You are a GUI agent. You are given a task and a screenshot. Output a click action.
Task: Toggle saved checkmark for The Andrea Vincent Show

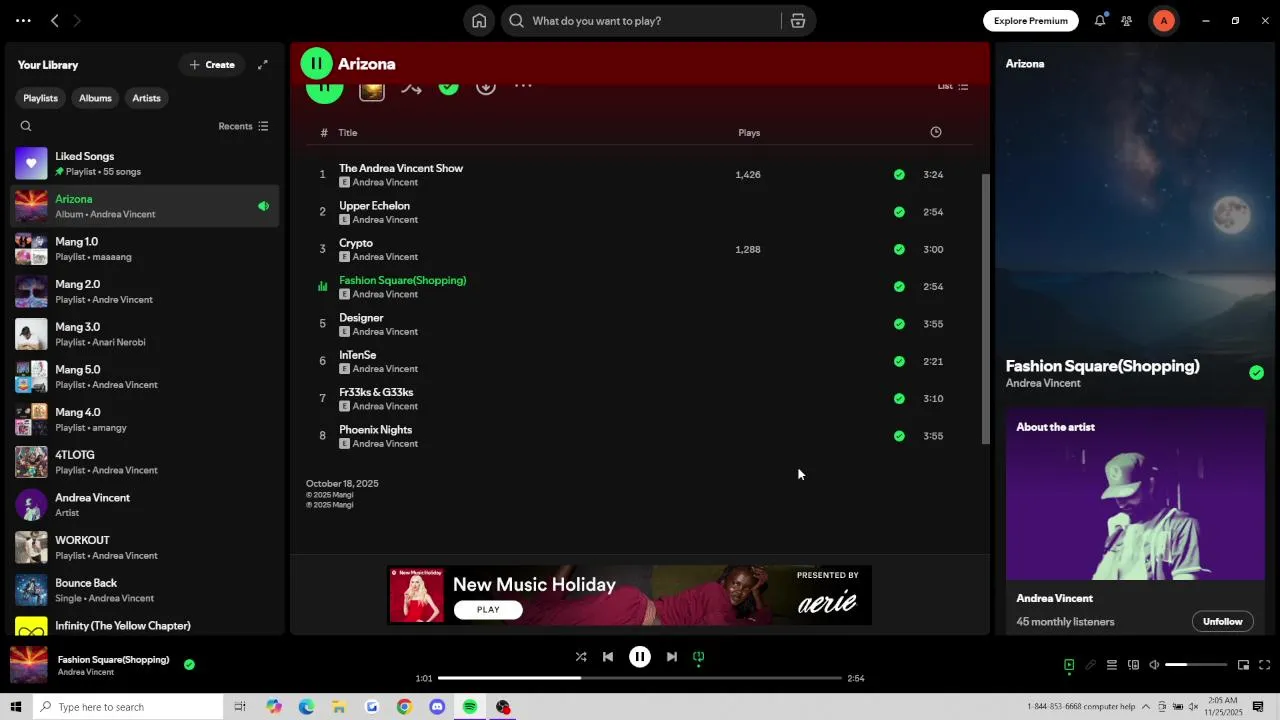[x=899, y=174]
